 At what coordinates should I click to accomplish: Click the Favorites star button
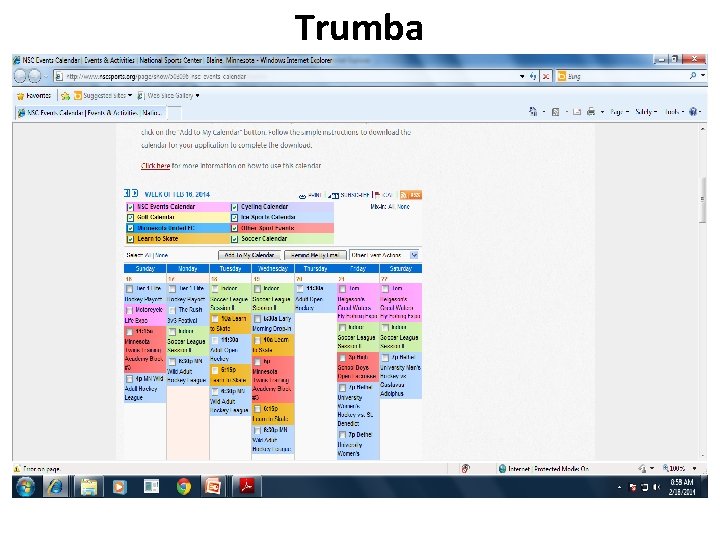(34, 96)
